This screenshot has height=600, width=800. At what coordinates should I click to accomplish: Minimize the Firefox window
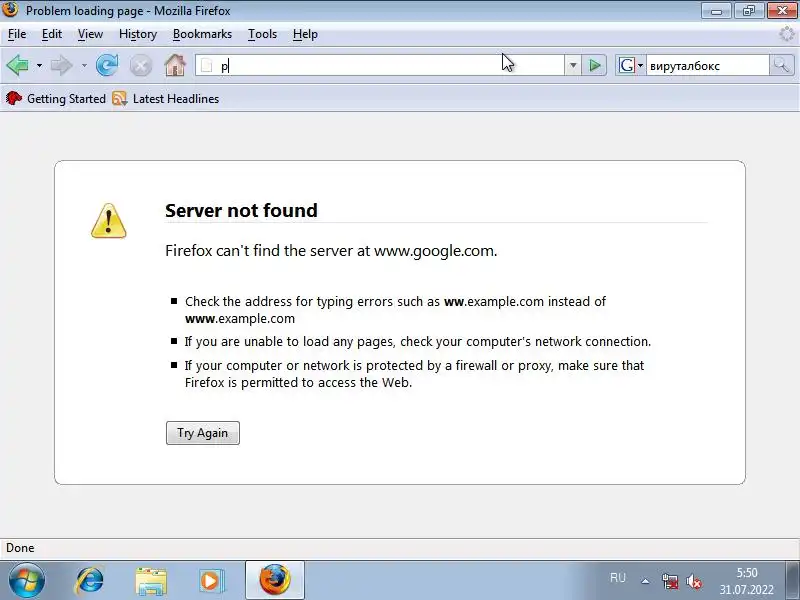click(x=716, y=10)
